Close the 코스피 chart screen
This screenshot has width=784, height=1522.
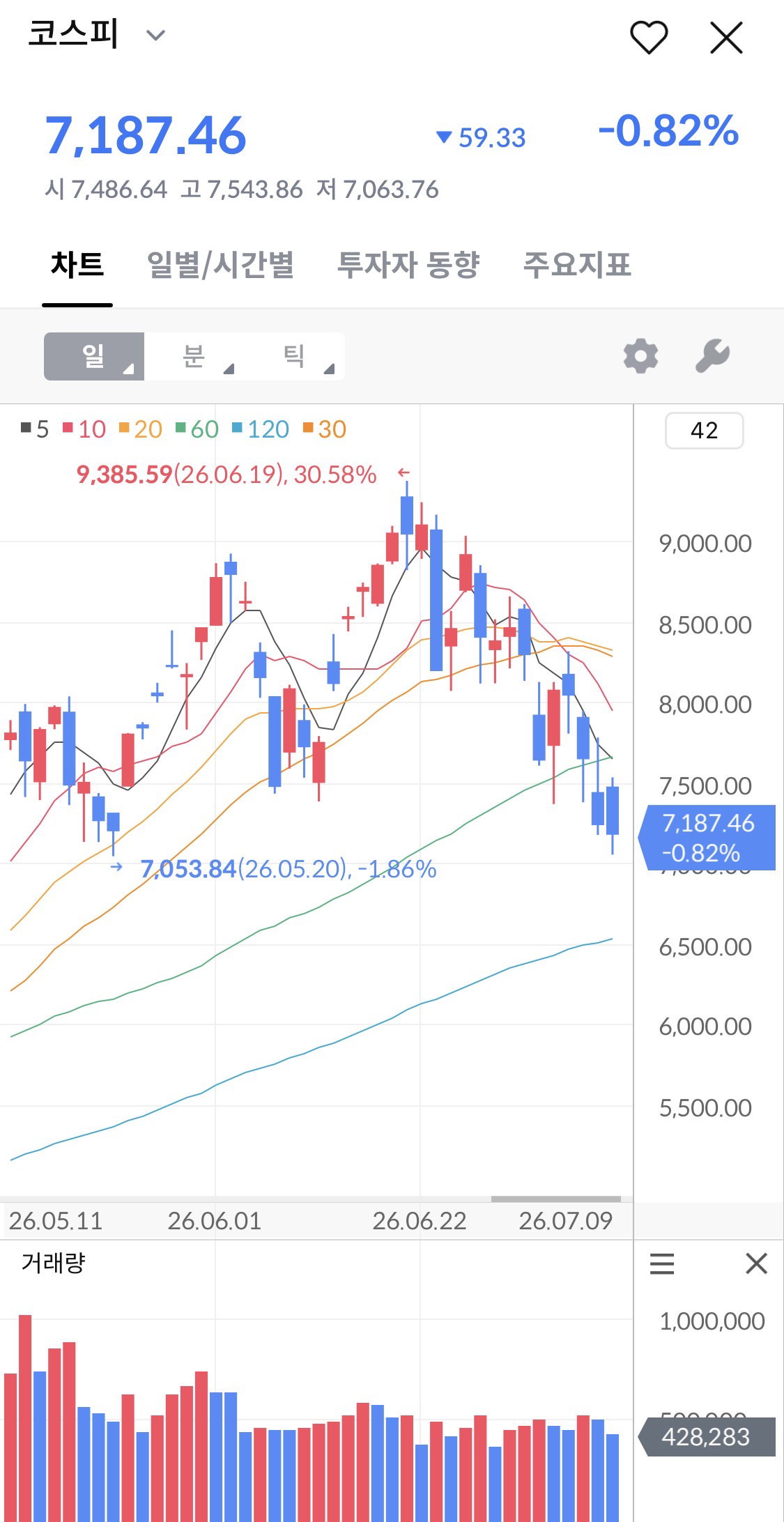coord(726,37)
